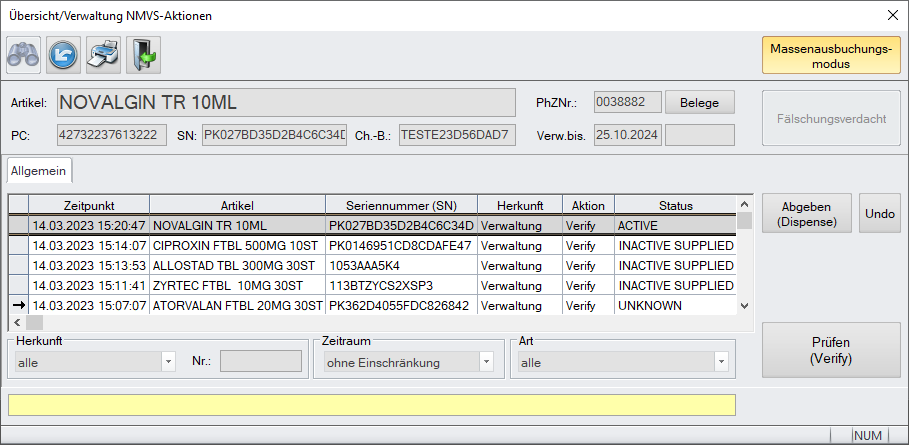Sort by Zeitpunkt column header
Image resolution: width=909 pixels, height=445 pixels.
coord(89,205)
